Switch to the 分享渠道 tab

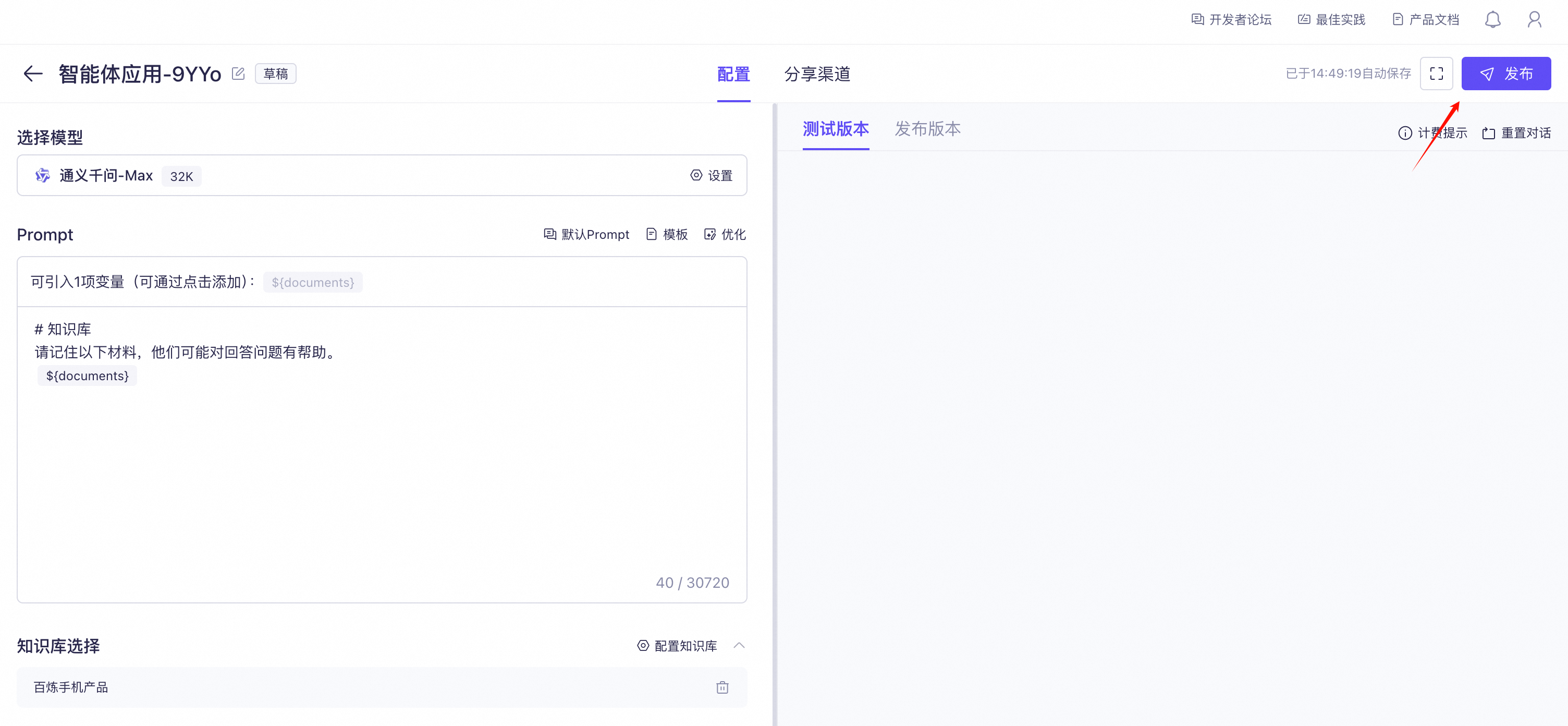pos(817,74)
